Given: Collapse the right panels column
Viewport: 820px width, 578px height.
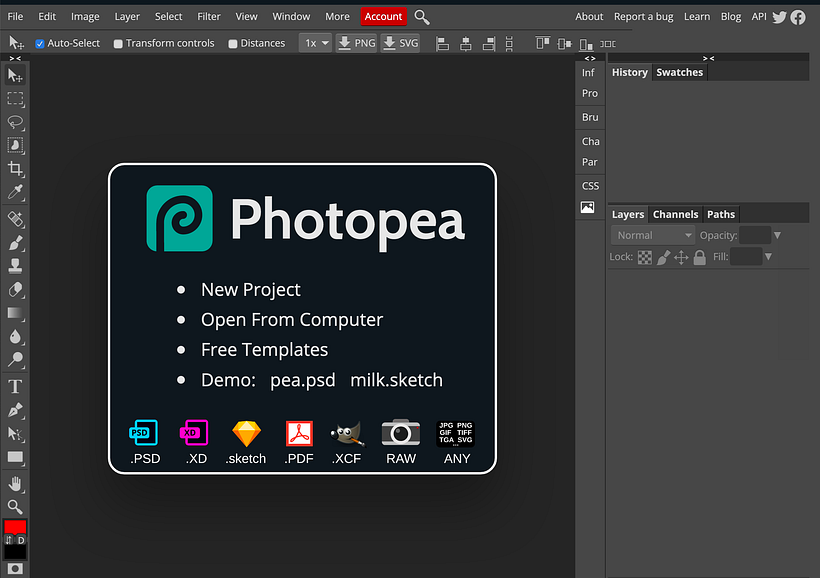Looking at the screenshot, I should 709,59.
